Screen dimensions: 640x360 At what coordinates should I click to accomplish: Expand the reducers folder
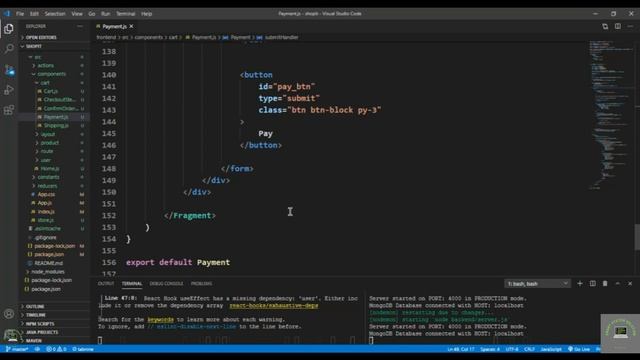[47, 186]
